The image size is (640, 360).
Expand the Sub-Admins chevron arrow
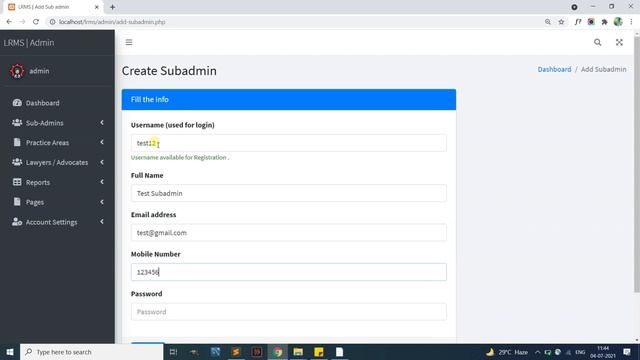coord(102,122)
